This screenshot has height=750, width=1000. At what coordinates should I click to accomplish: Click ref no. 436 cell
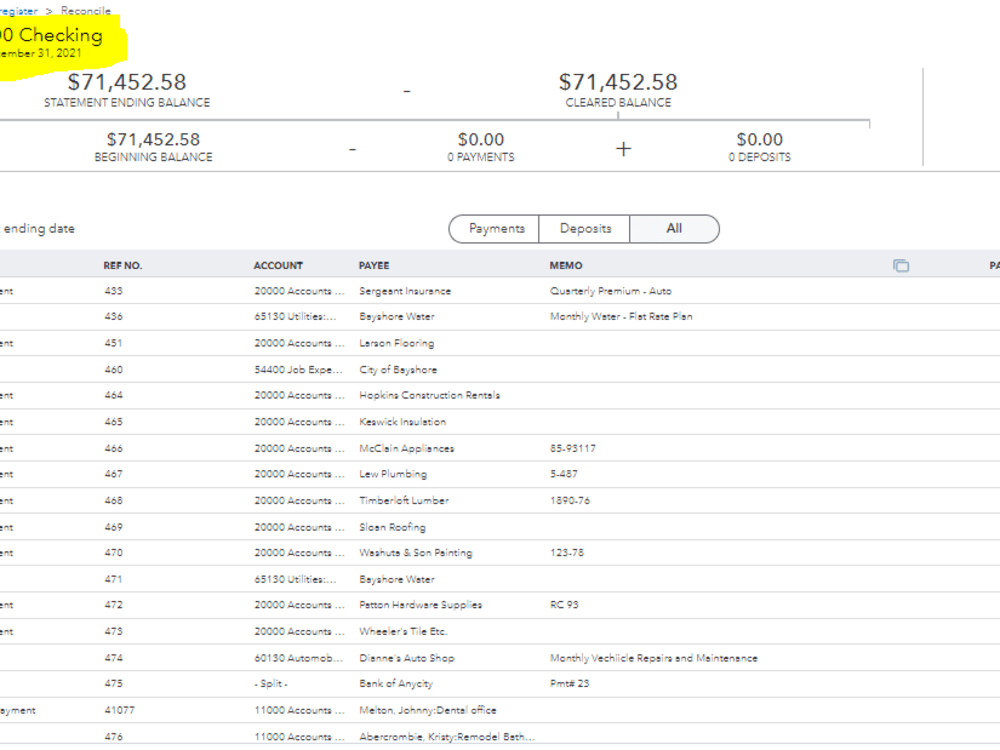(x=114, y=316)
